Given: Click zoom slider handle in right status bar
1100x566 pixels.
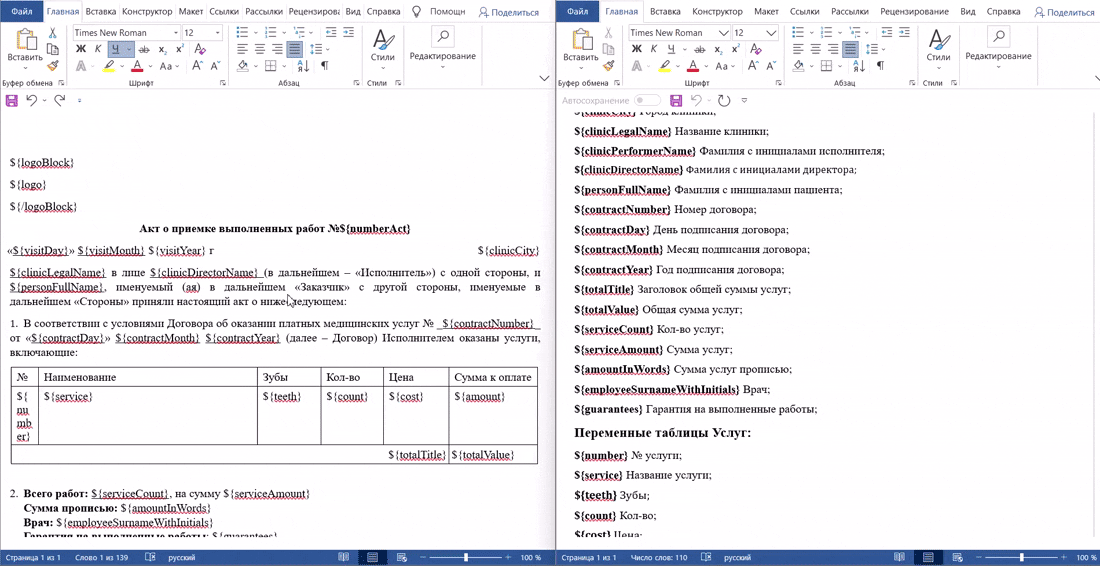Looking at the screenshot, I should click(x=1021, y=557).
